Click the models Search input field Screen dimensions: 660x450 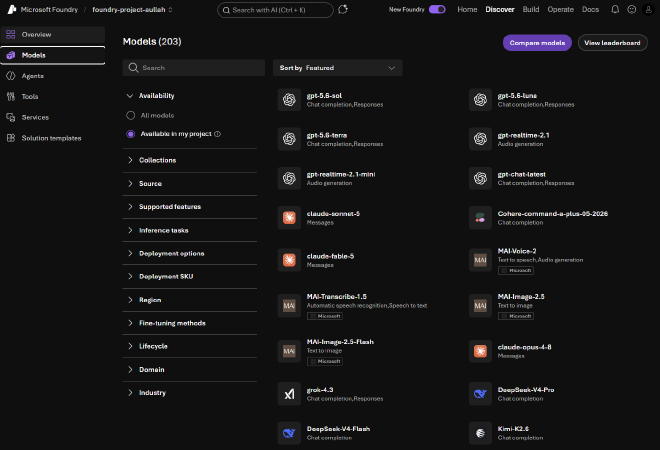[194, 68]
